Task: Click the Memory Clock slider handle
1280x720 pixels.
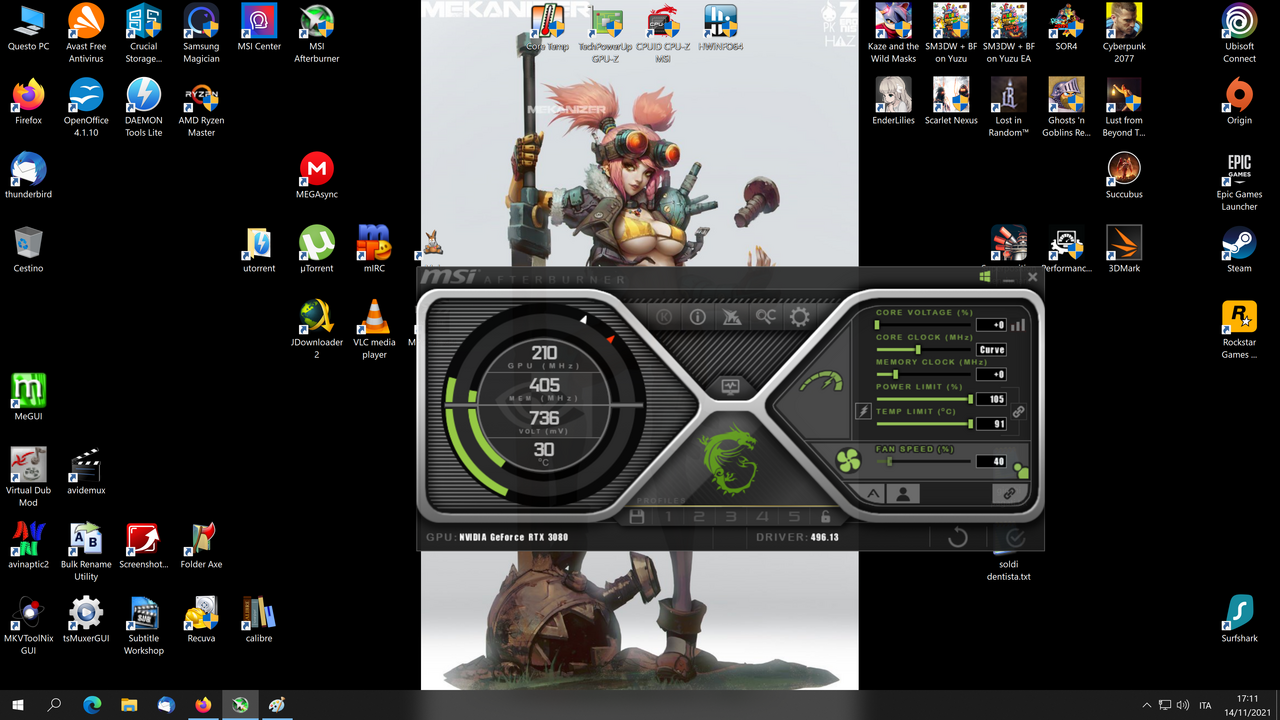Action: (x=896, y=374)
